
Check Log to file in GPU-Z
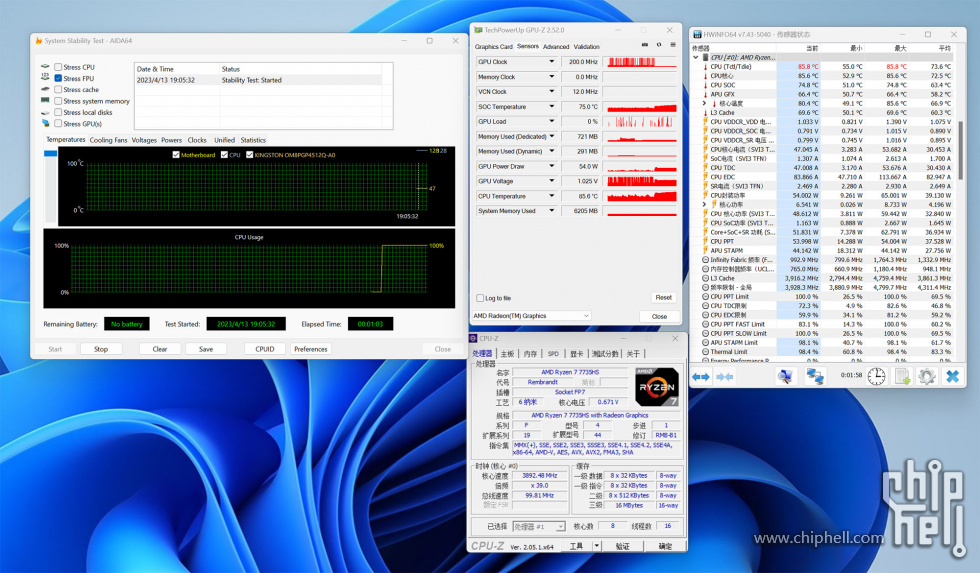click(480, 298)
